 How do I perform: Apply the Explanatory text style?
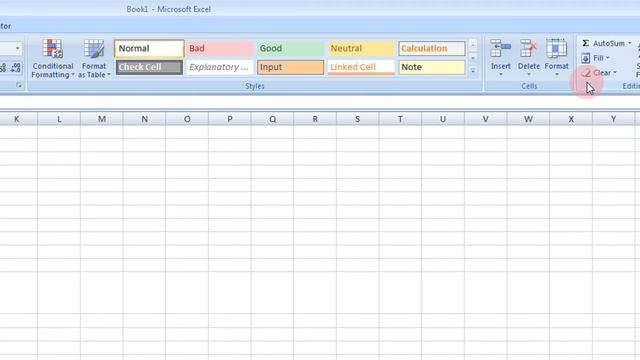[220, 67]
